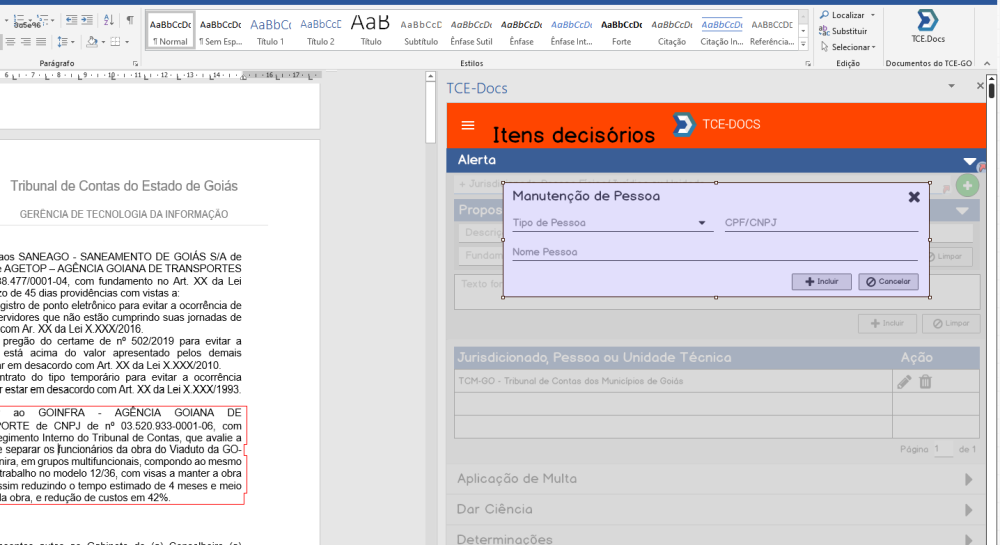Expand the Aplicação de Multa section

point(968,479)
